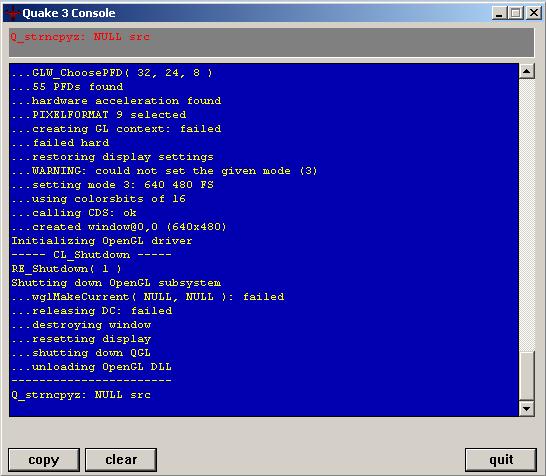The width and height of the screenshot is (546, 476).
Task: Click the line '...destroying window'
Action: (81, 325)
